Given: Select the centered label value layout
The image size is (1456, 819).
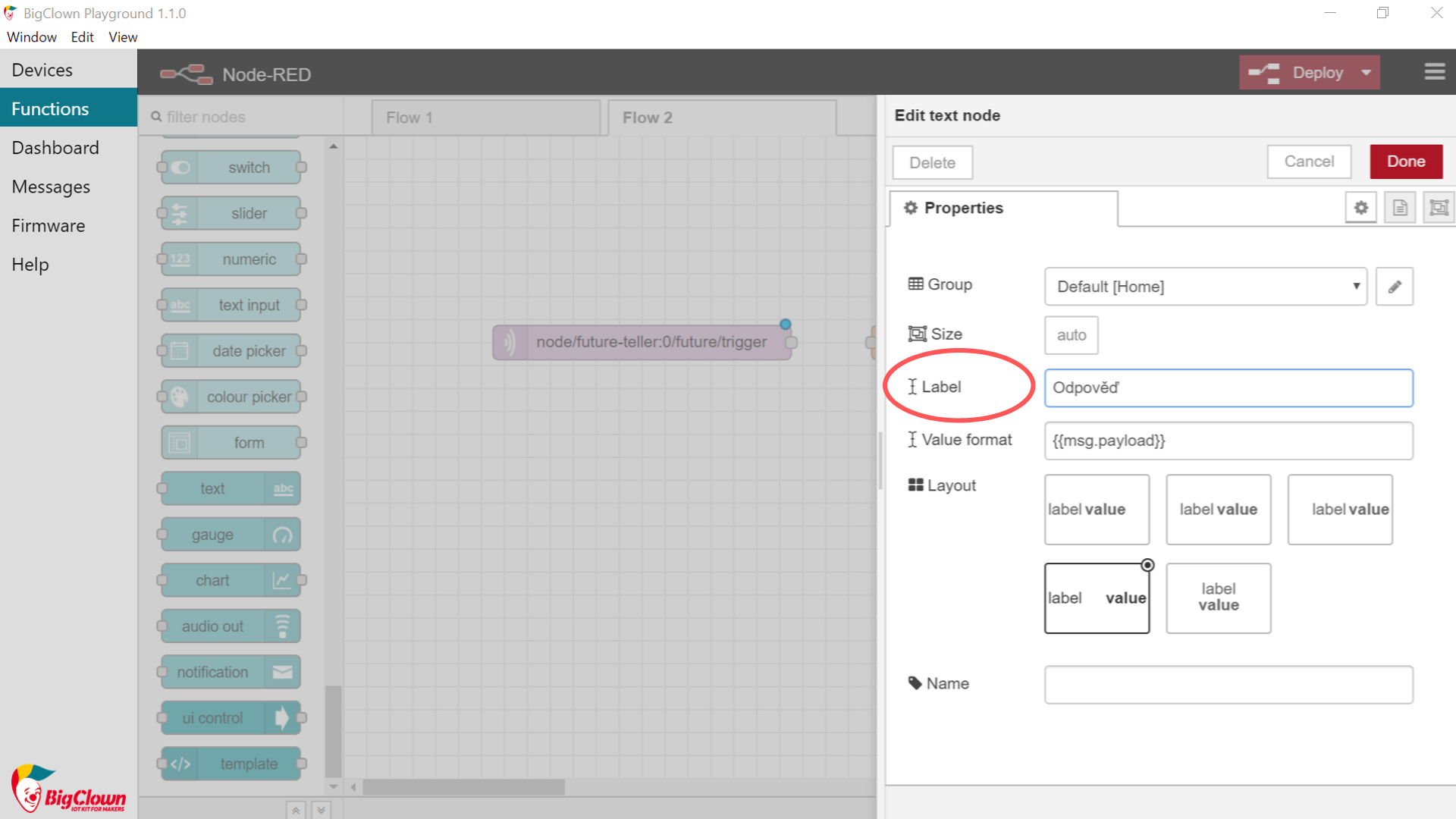Looking at the screenshot, I should pyautogui.click(x=1219, y=510).
